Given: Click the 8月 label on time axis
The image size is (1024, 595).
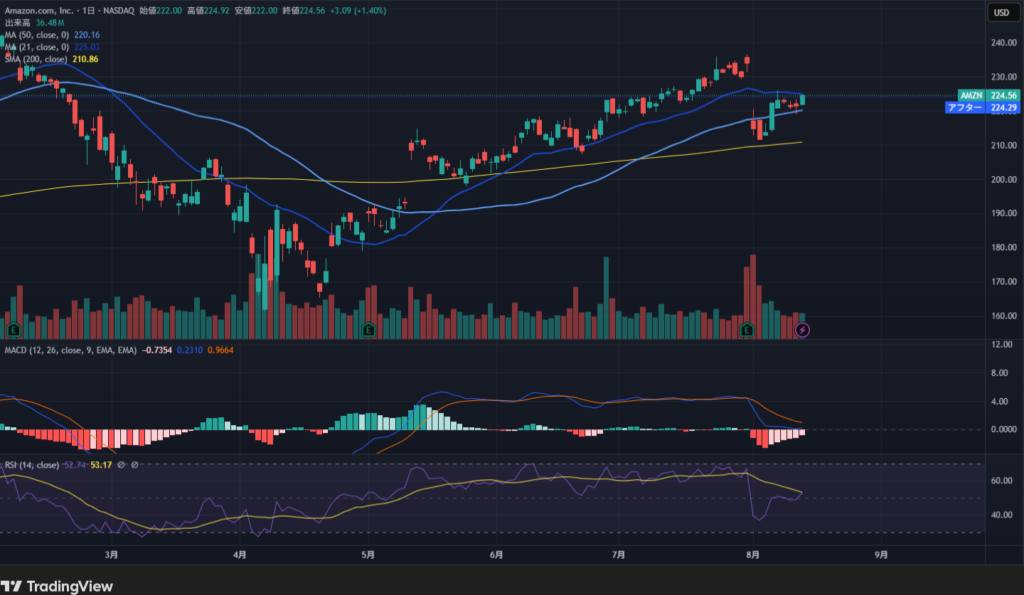Looking at the screenshot, I should click(753, 555).
